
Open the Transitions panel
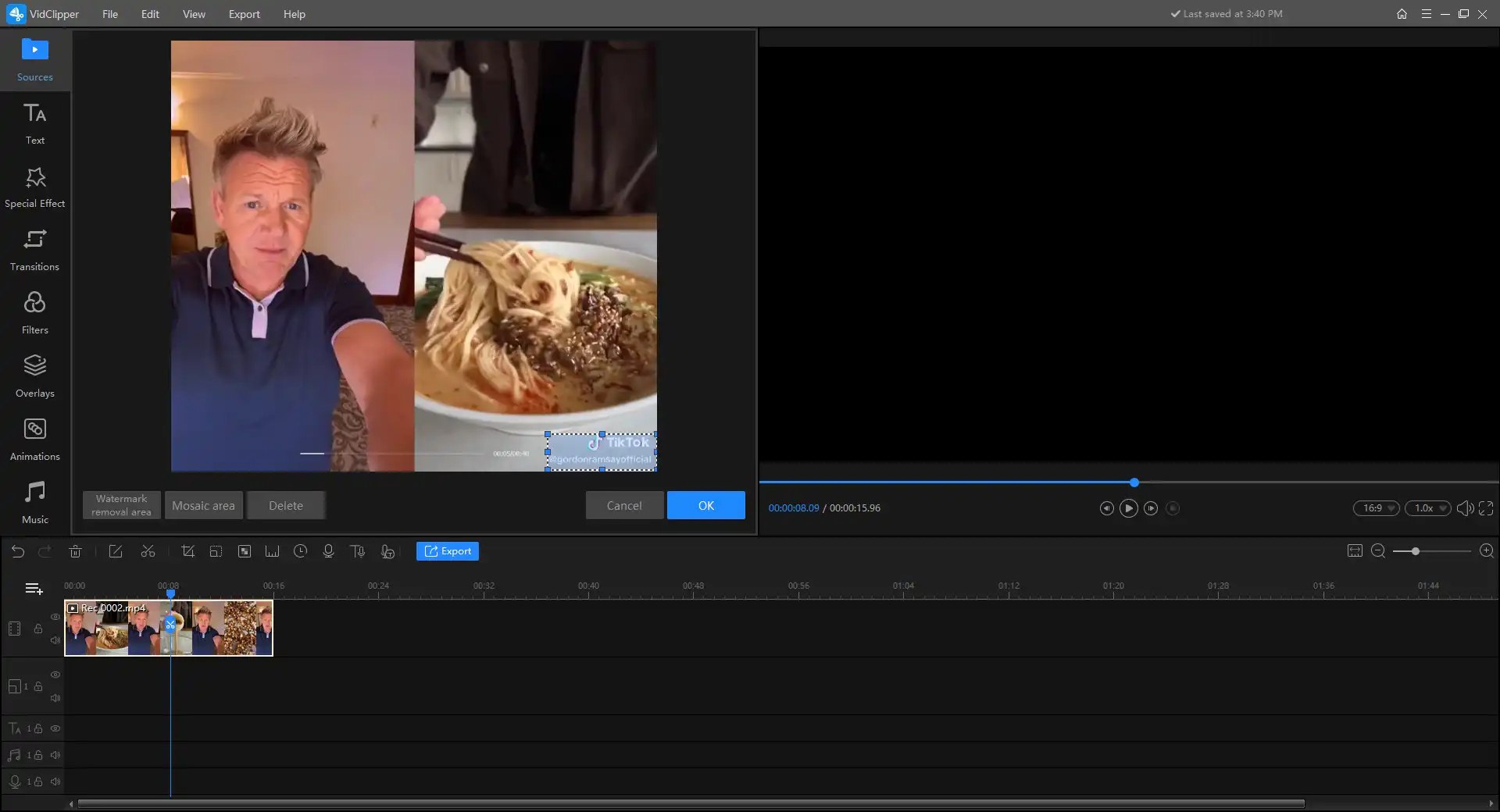coord(35,250)
